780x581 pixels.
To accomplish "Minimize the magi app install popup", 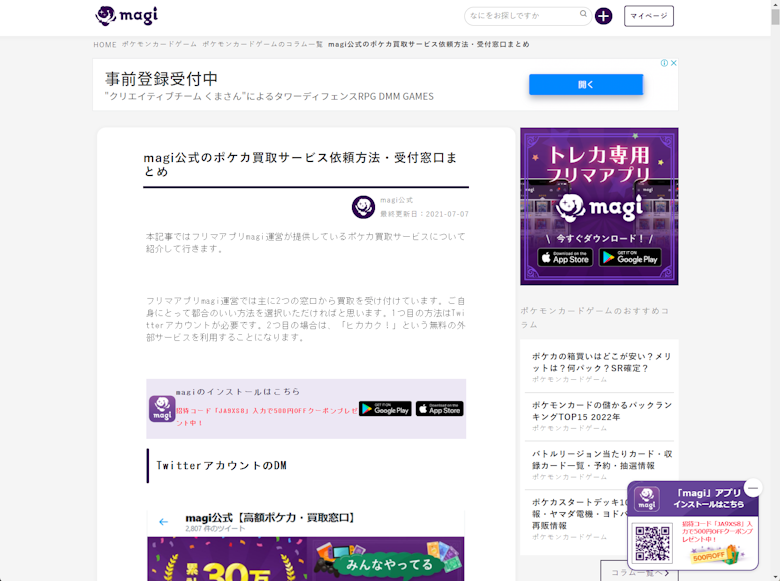I will tap(753, 488).
